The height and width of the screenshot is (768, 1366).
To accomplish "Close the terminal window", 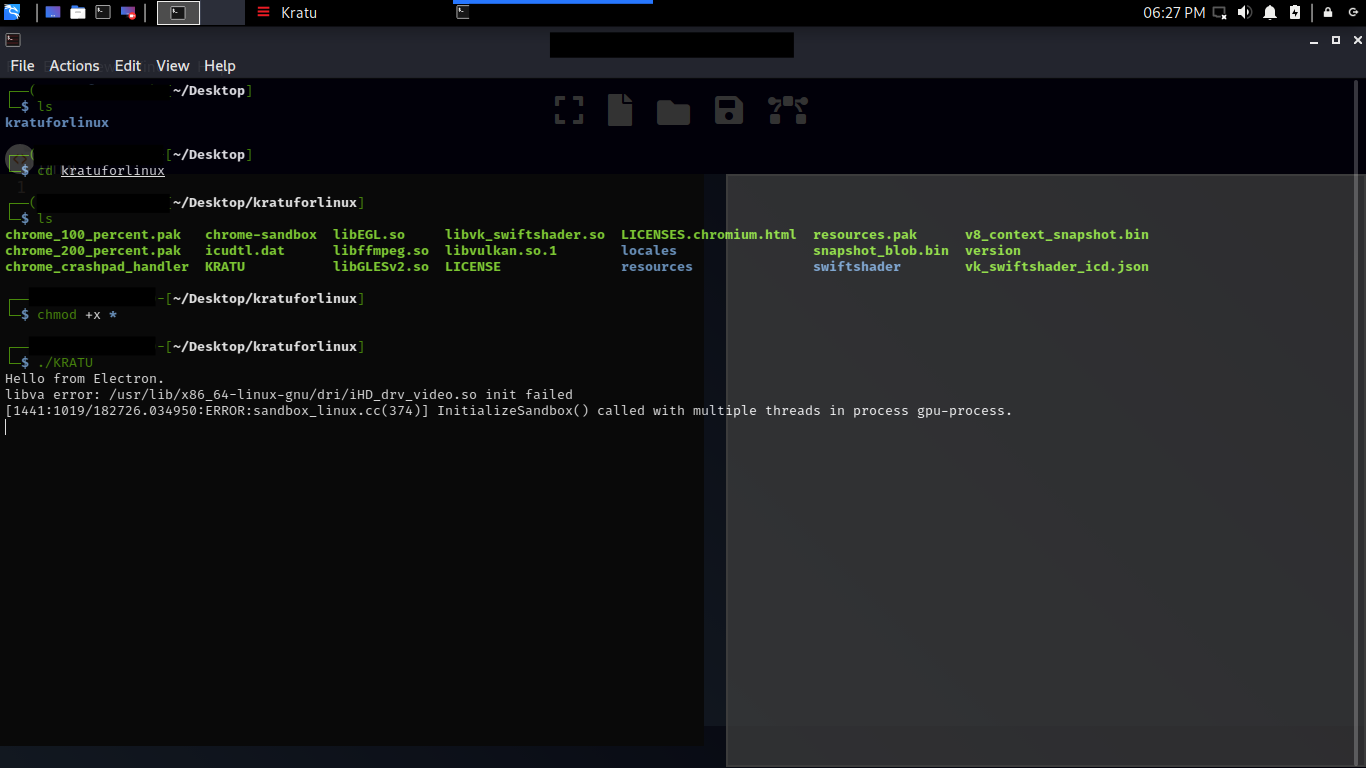I will [1357, 40].
